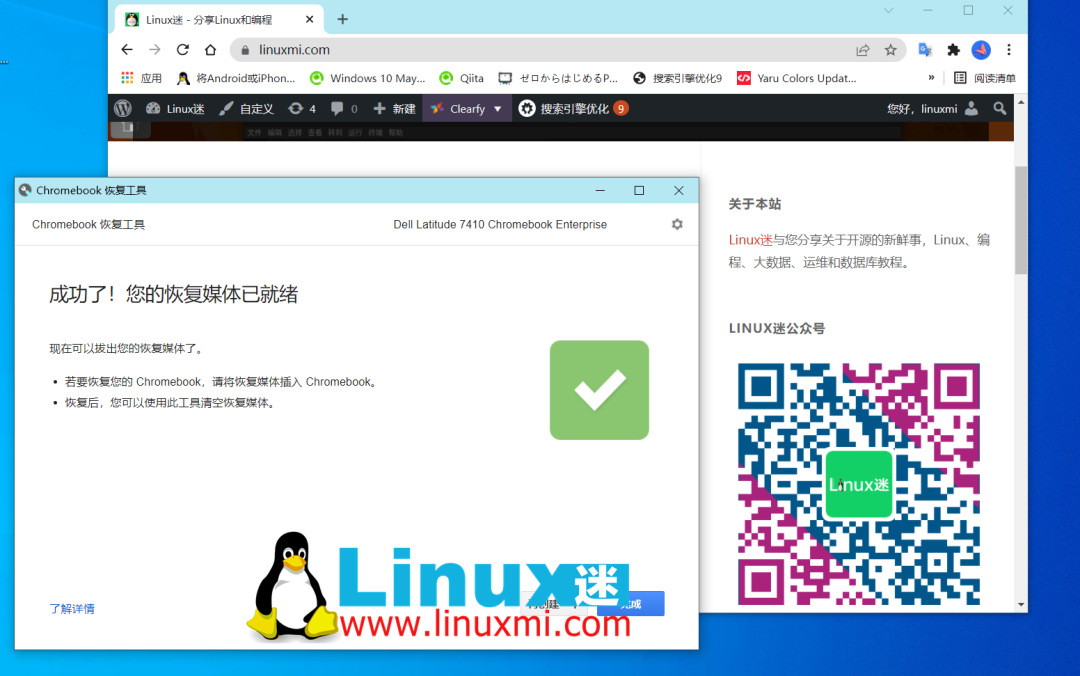1080x676 pixels.
Task: Open 阅读清单 reading list
Action: pos(984,78)
